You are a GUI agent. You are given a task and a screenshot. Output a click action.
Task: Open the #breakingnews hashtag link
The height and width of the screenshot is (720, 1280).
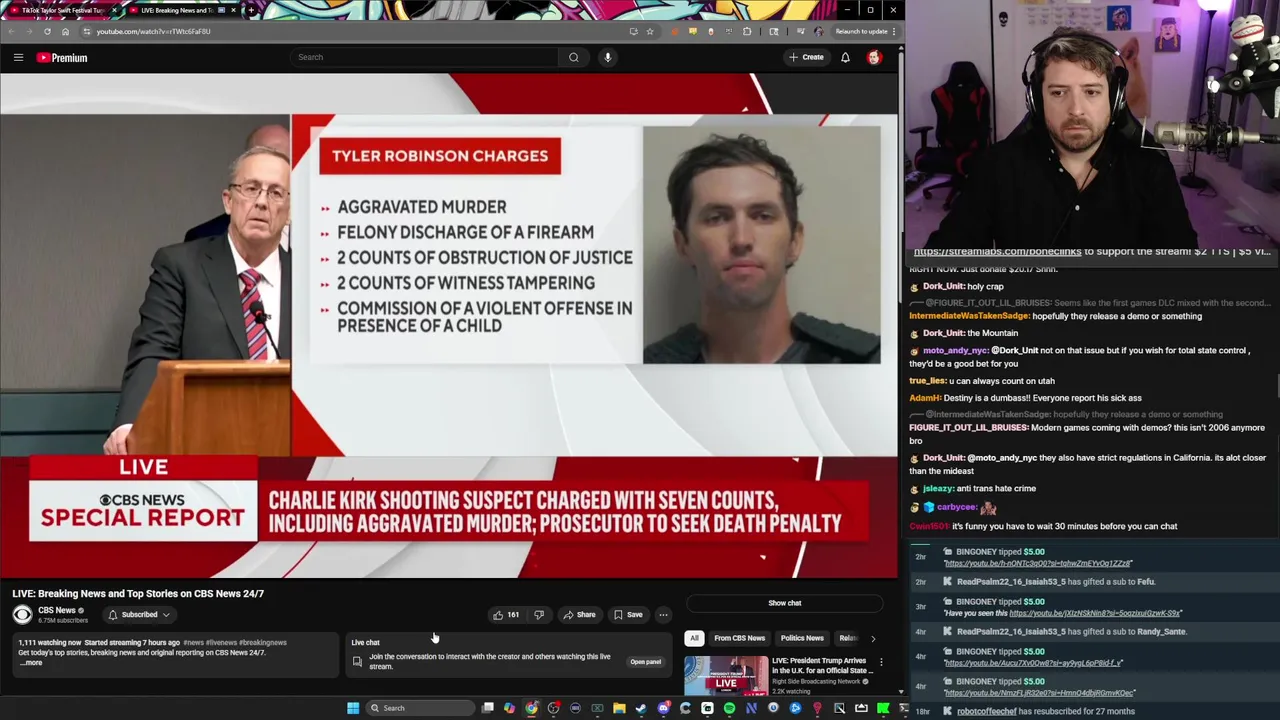pyautogui.click(x=262, y=643)
